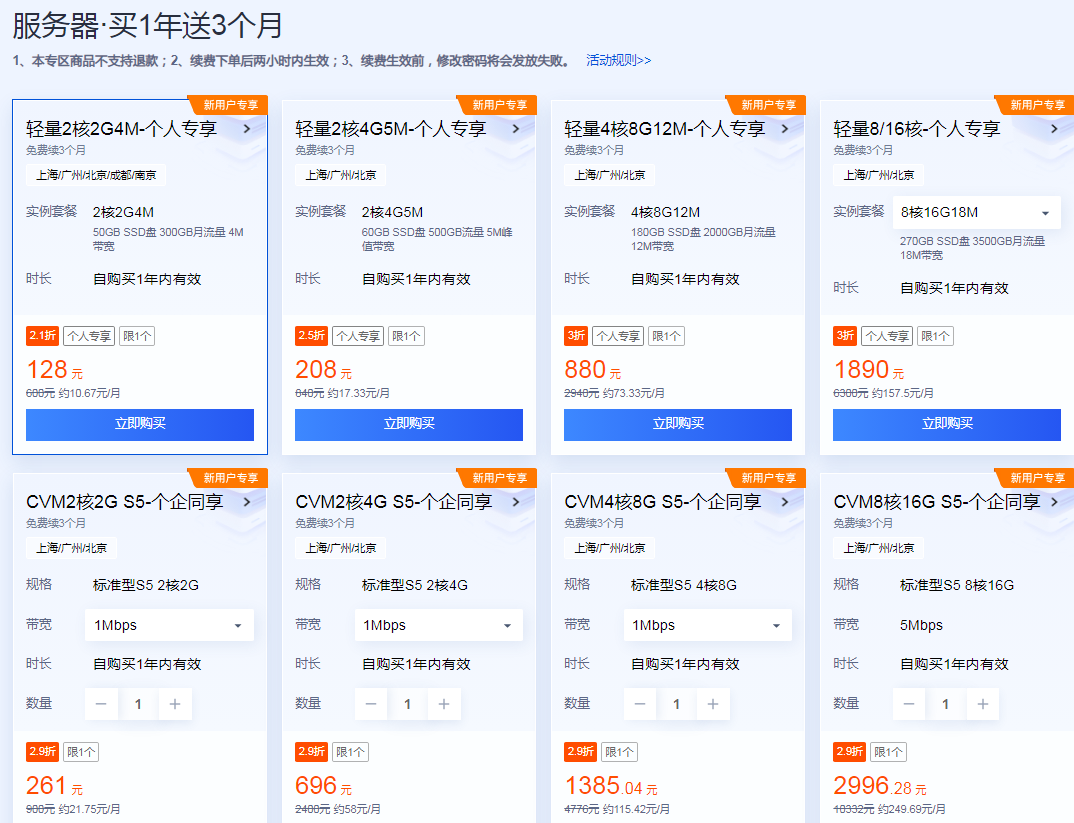Decrease quantity for CVM8核16G S5
1074x823 pixels.
point(909,704)
